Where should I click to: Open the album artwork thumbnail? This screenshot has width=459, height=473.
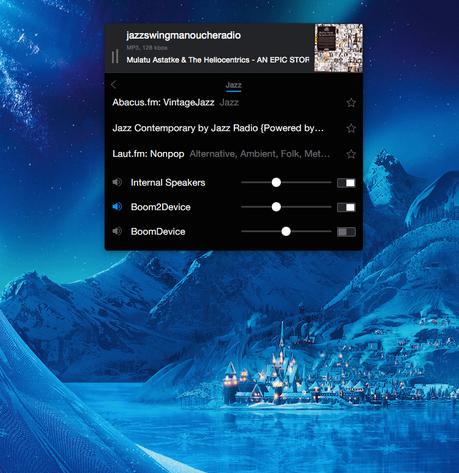pos(338,48)
